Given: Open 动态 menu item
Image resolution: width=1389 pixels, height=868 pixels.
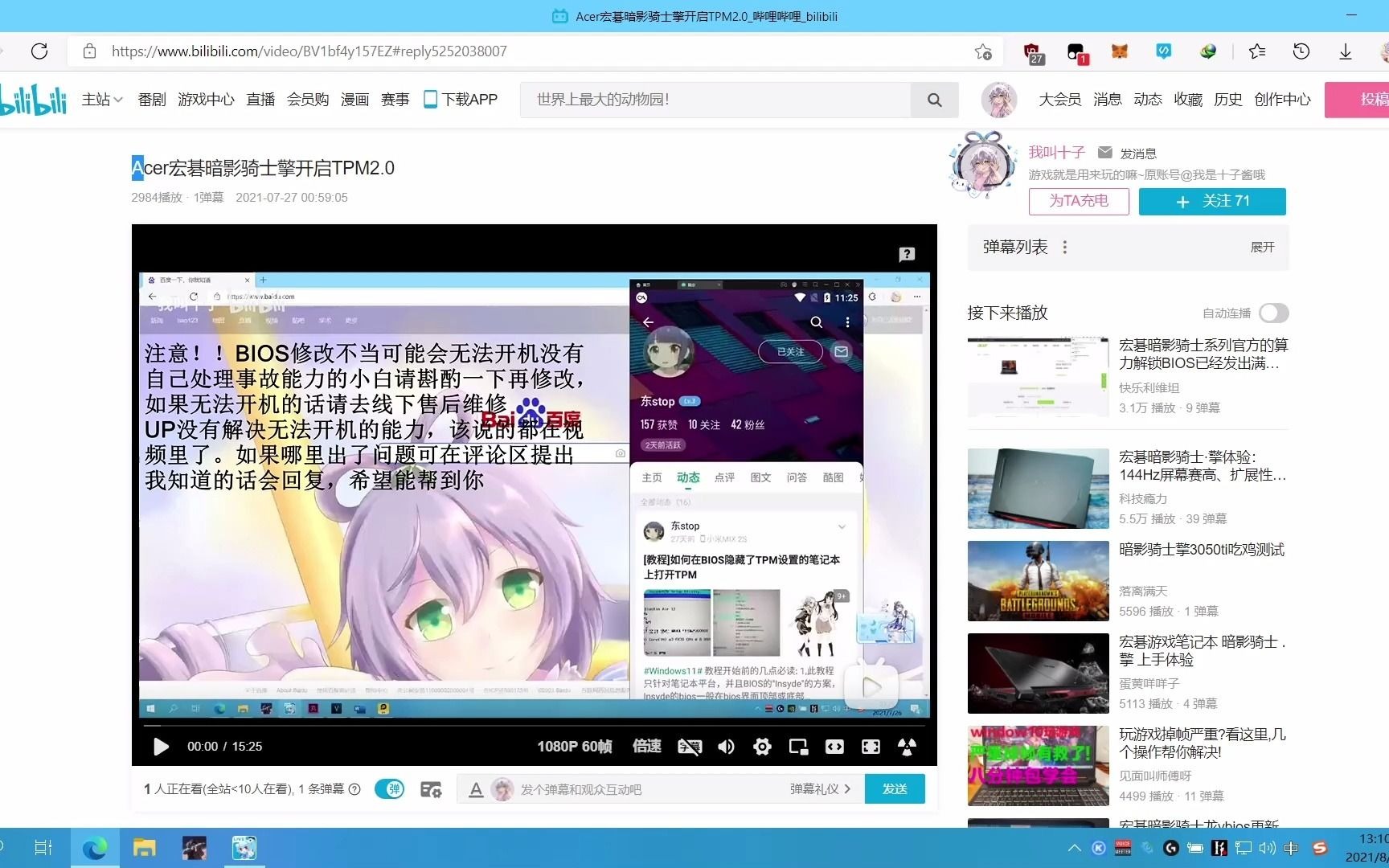Looking at the screenshot, I should pos(1147,100).
